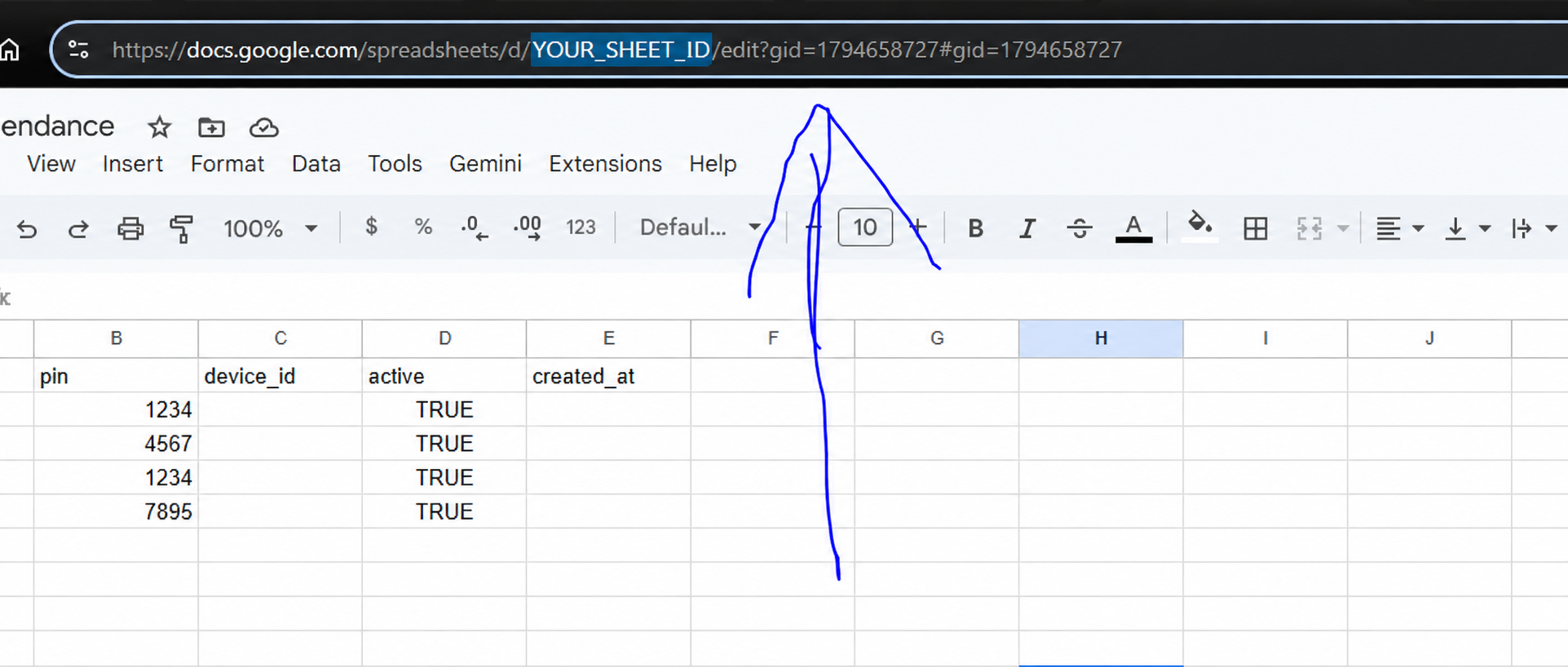Screen dimensions: 1568x667
Task: Open the Extensions menu
Action: [605, 164]
